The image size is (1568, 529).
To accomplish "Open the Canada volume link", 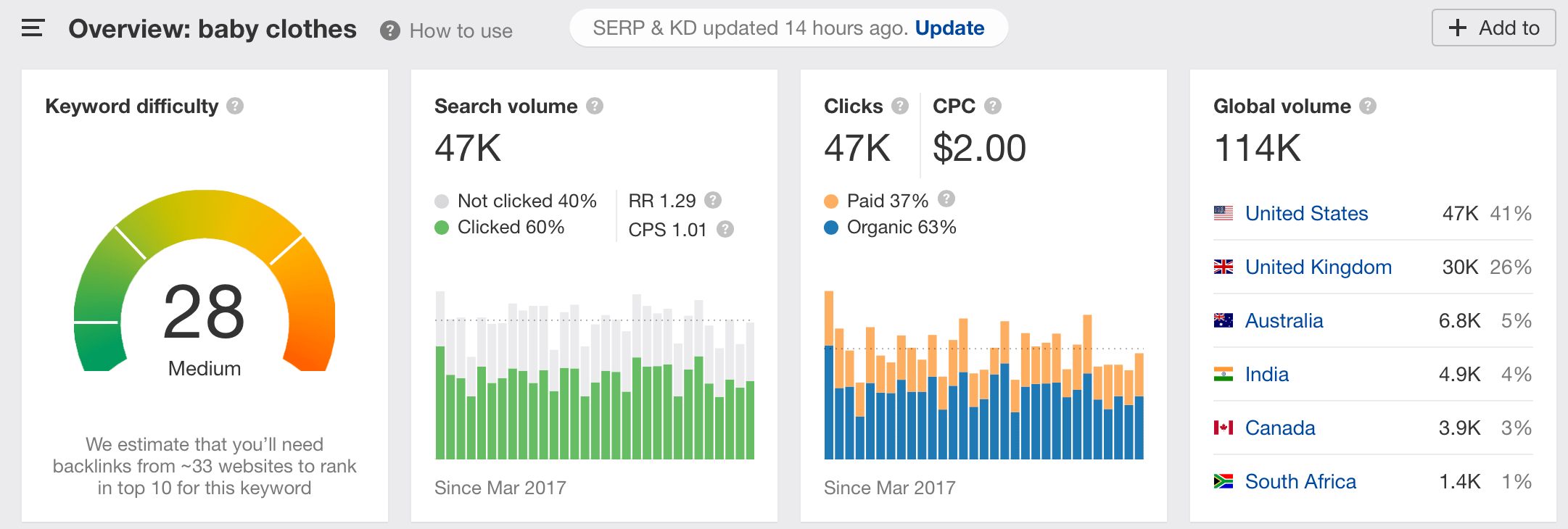I will (x=1279, y=428).
